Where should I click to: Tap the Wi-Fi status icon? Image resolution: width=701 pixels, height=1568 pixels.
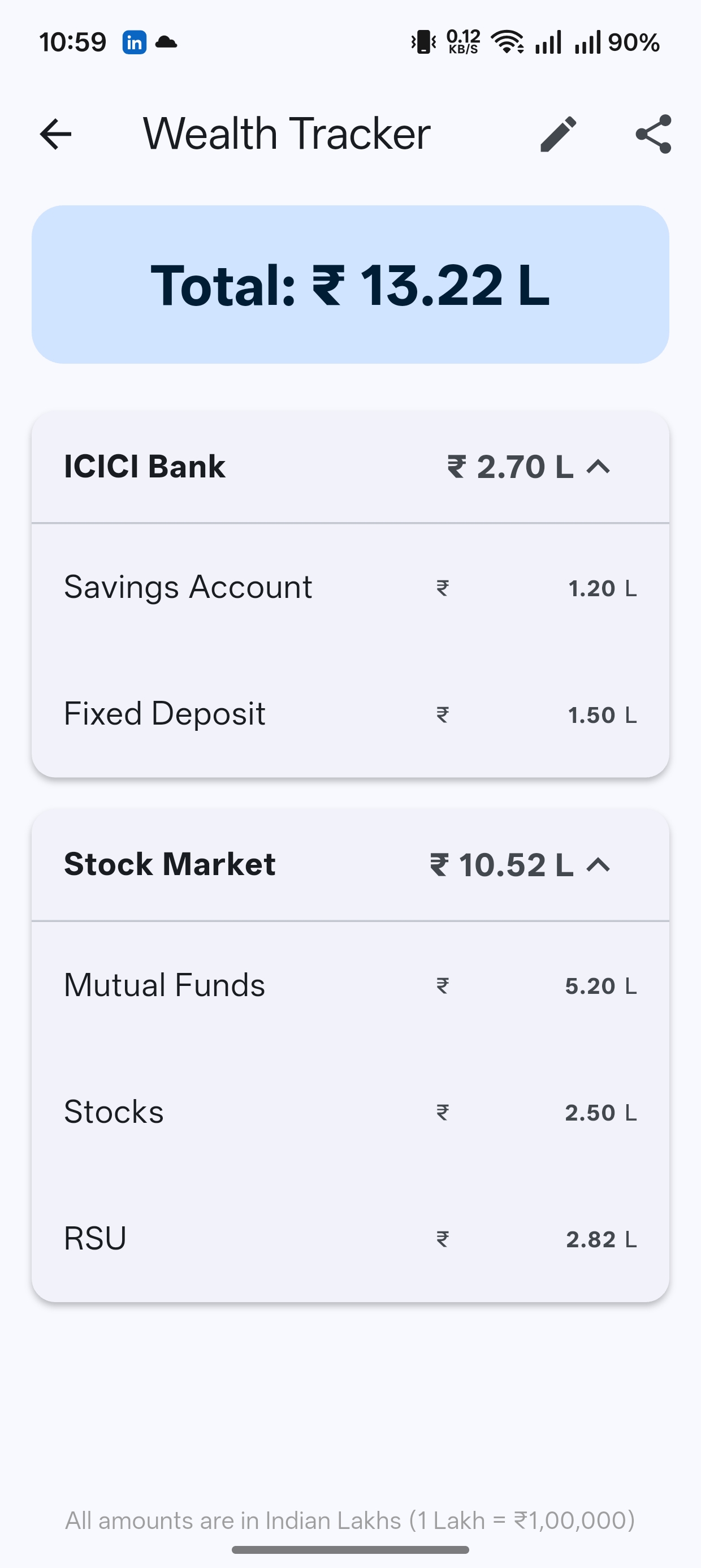tap(507, 42)
